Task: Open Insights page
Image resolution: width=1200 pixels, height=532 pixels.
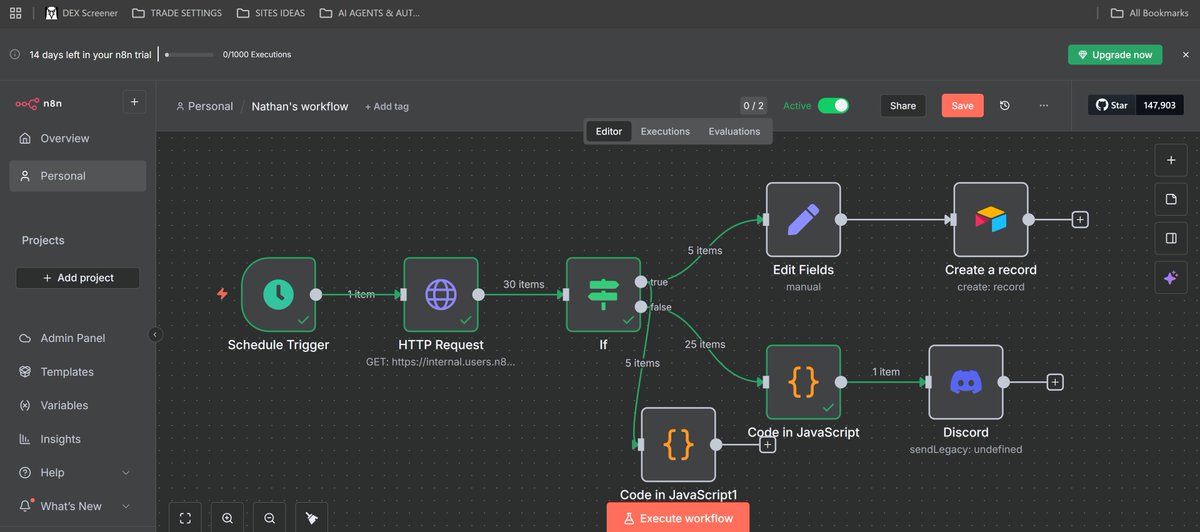Action: coord(78,439)
